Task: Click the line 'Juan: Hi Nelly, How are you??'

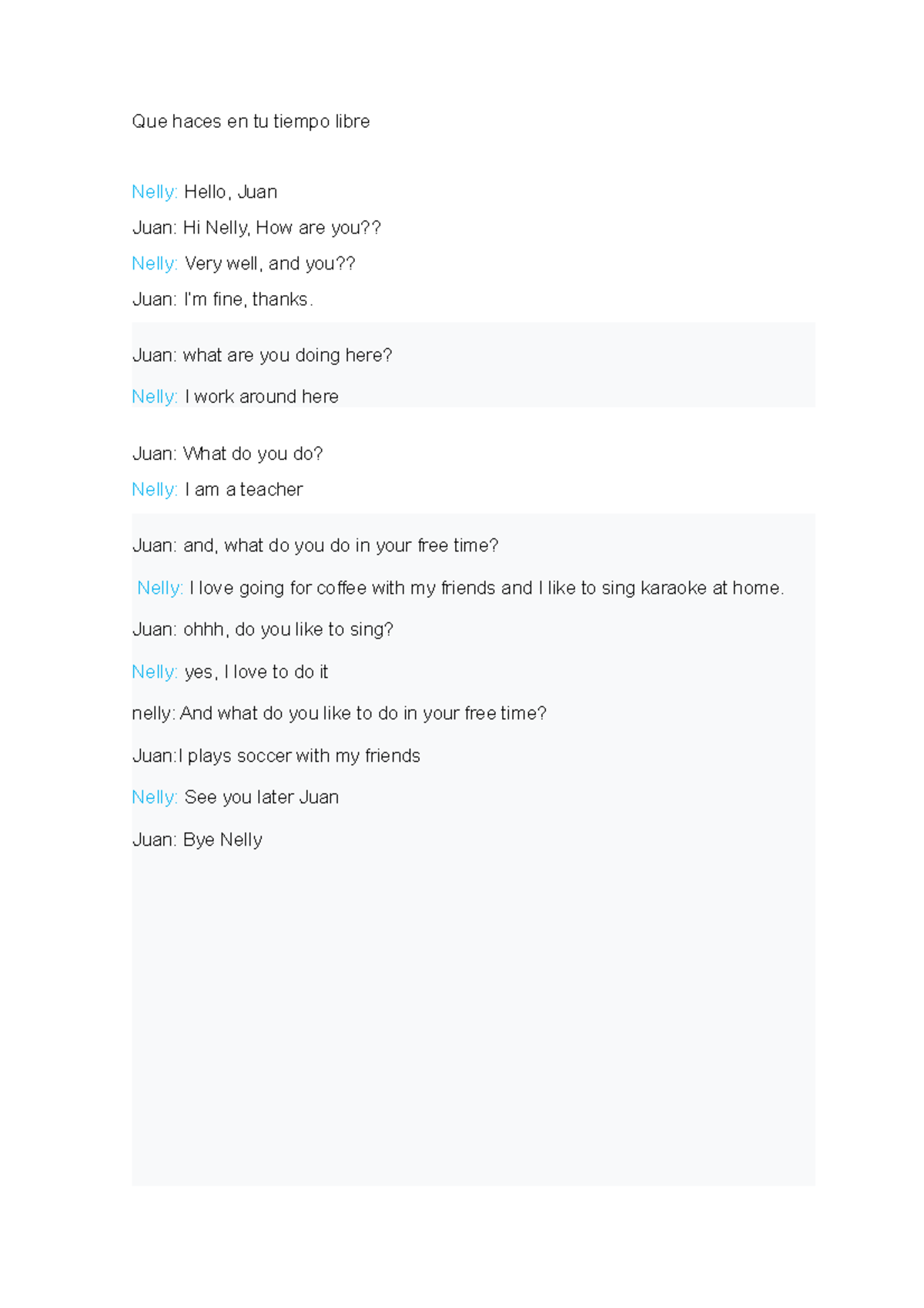Action: click(256, 228)
